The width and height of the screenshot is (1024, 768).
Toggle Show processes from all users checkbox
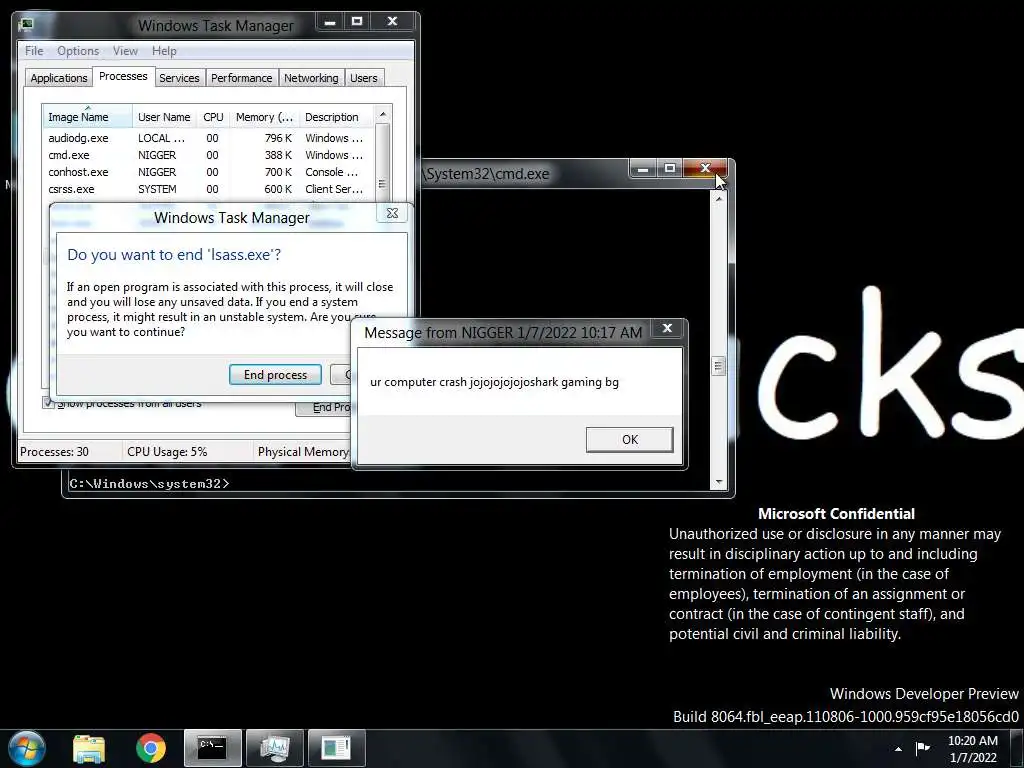[48, 402]
